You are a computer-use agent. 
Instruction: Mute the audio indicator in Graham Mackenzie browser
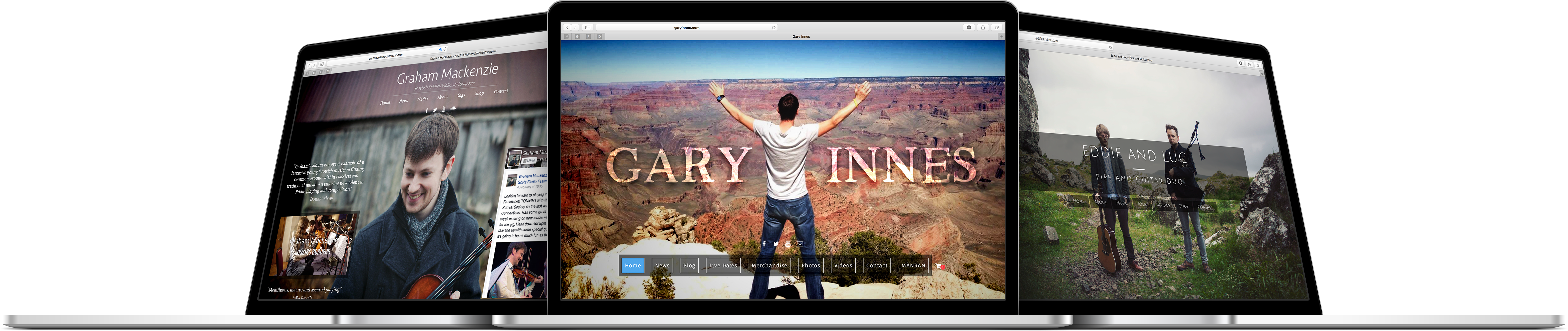(441, 49)
